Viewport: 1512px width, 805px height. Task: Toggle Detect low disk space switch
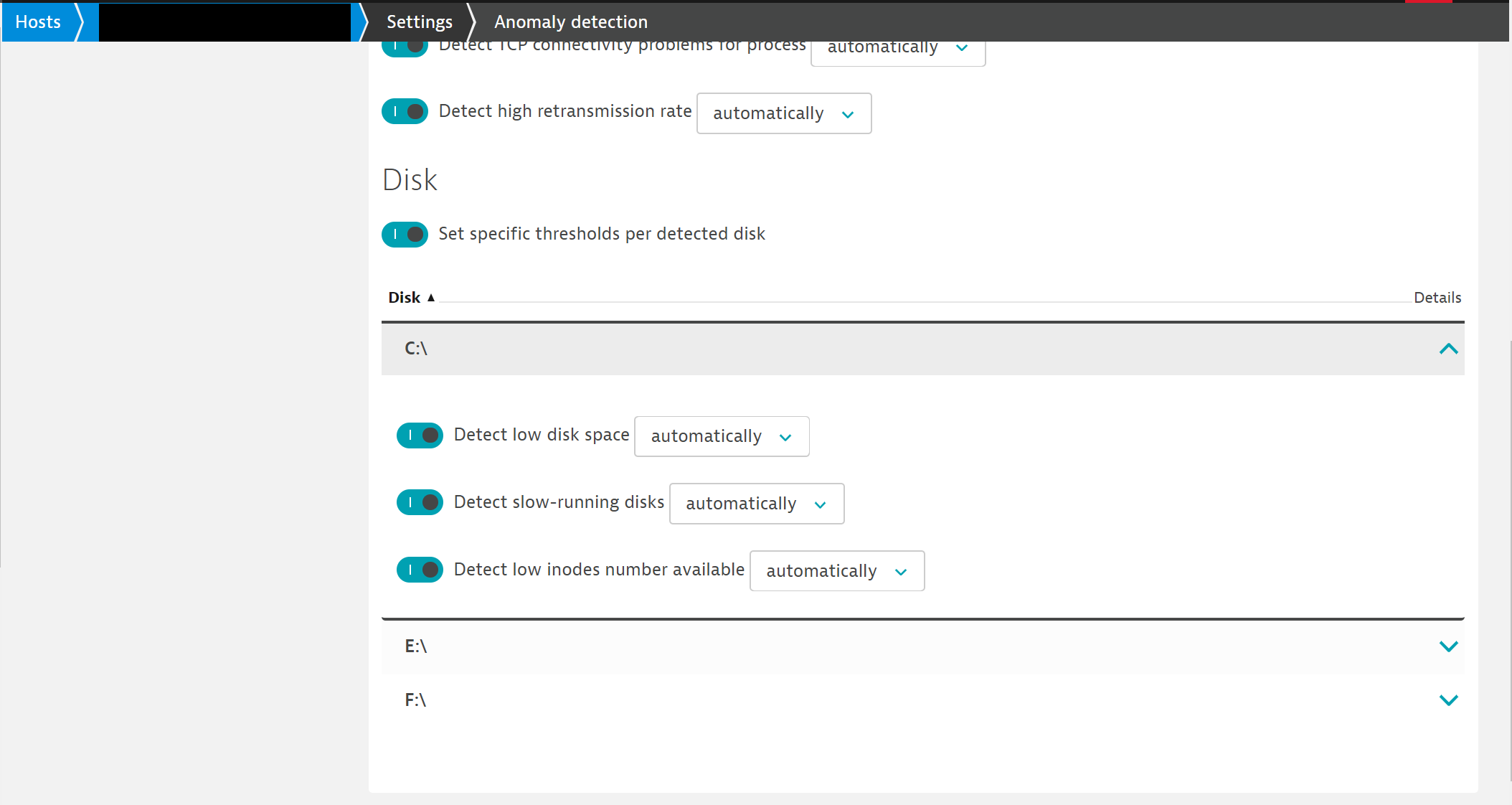tap(420, 436)
